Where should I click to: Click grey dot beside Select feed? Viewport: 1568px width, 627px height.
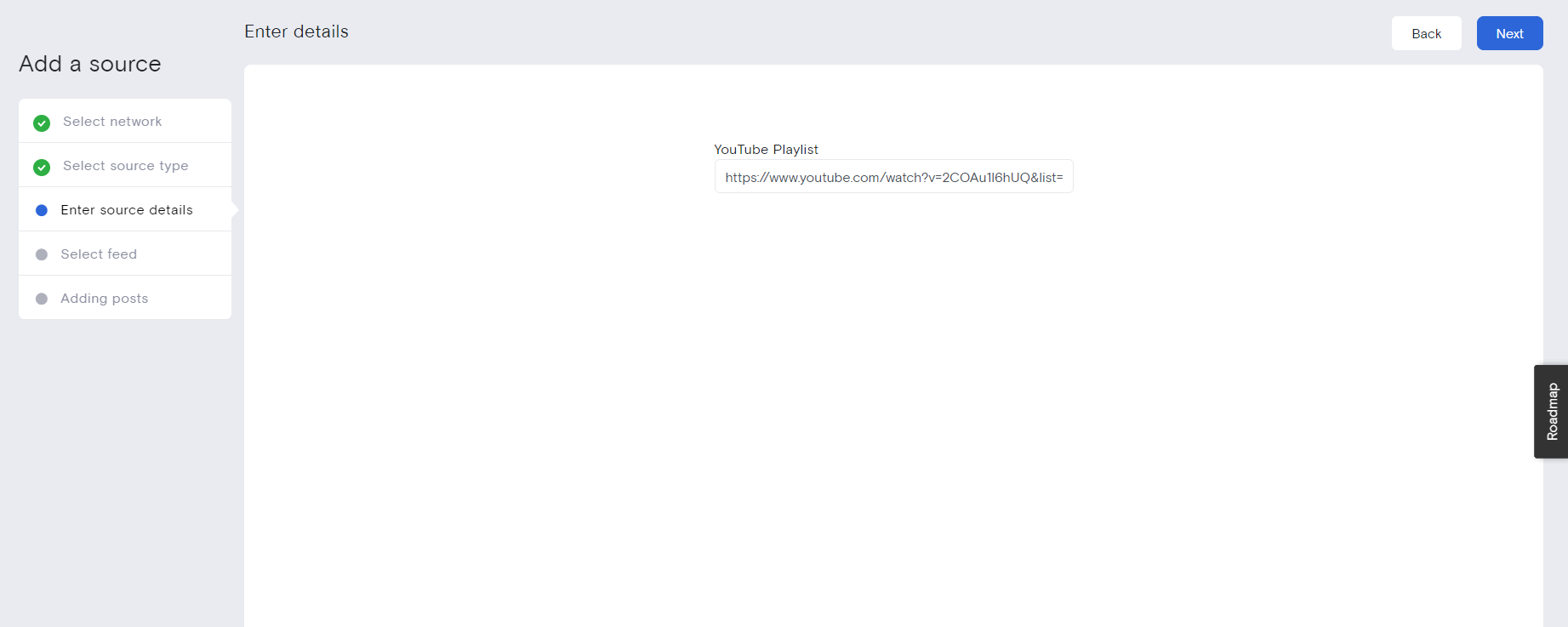point(42,254)
